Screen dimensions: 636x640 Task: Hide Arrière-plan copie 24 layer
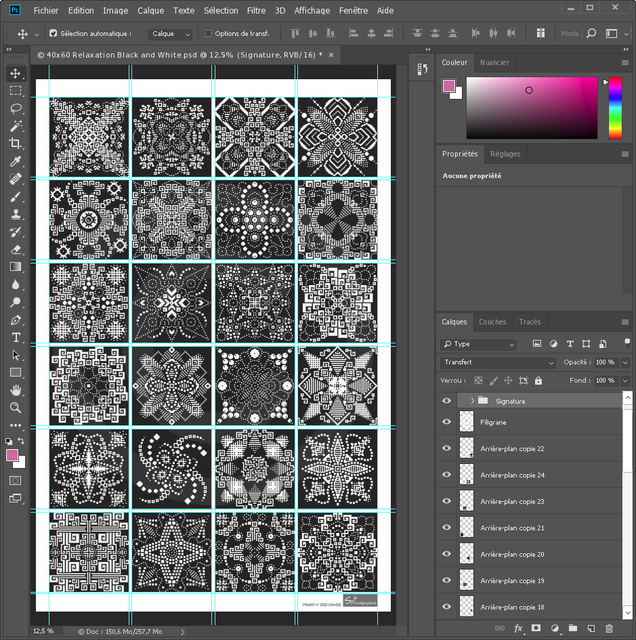(447, 475)
